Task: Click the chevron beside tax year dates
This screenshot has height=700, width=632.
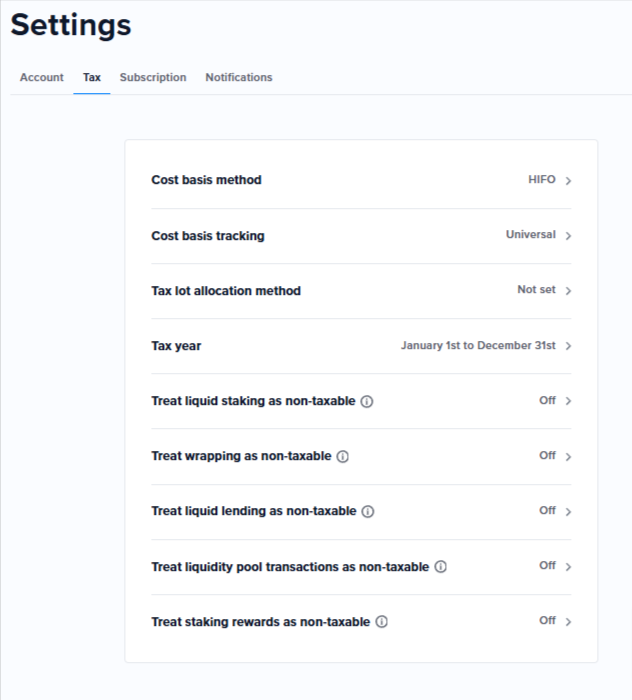Action: coord(568,346)
